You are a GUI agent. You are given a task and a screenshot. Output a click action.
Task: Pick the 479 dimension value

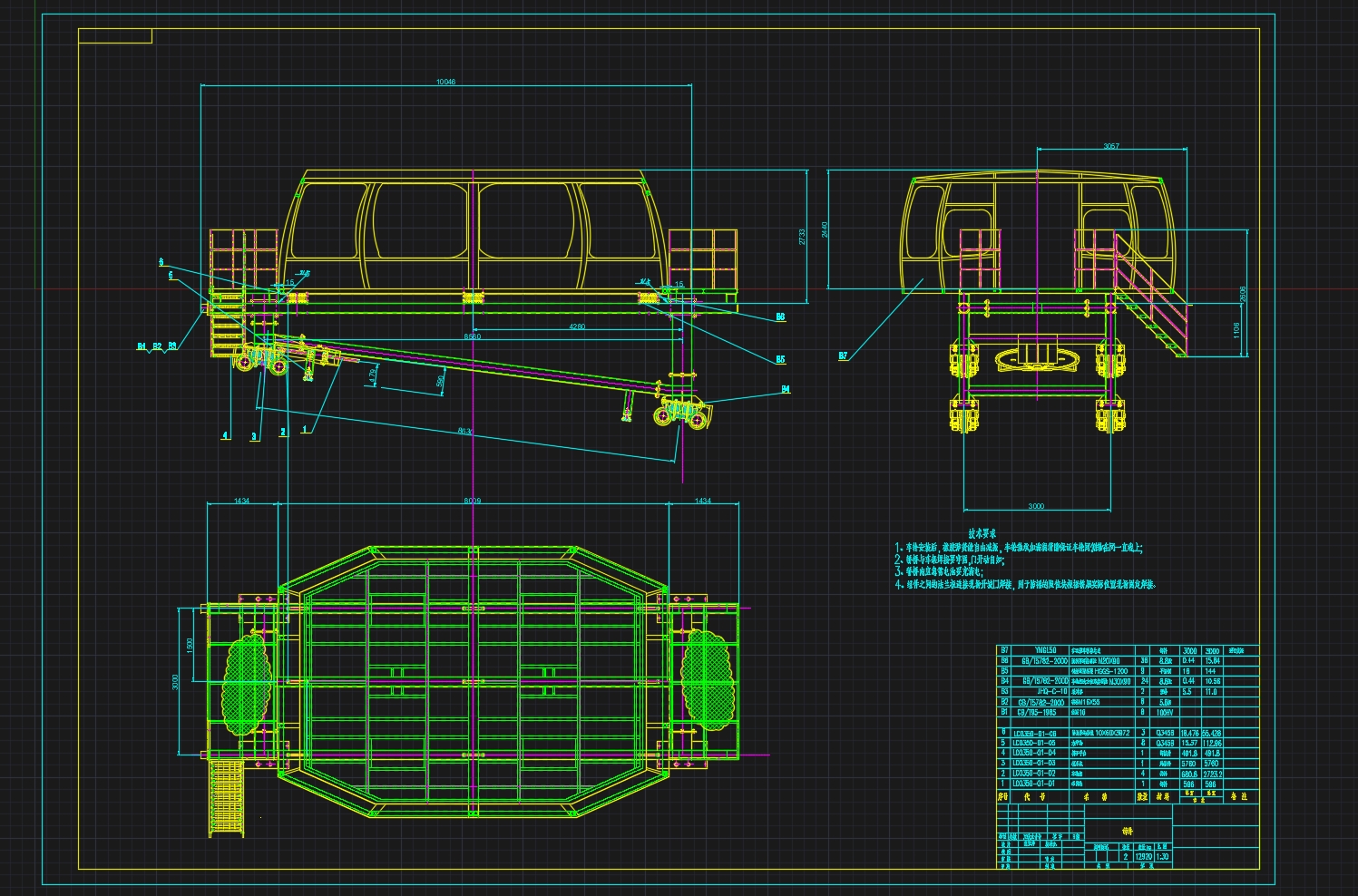tap(374, 375)
